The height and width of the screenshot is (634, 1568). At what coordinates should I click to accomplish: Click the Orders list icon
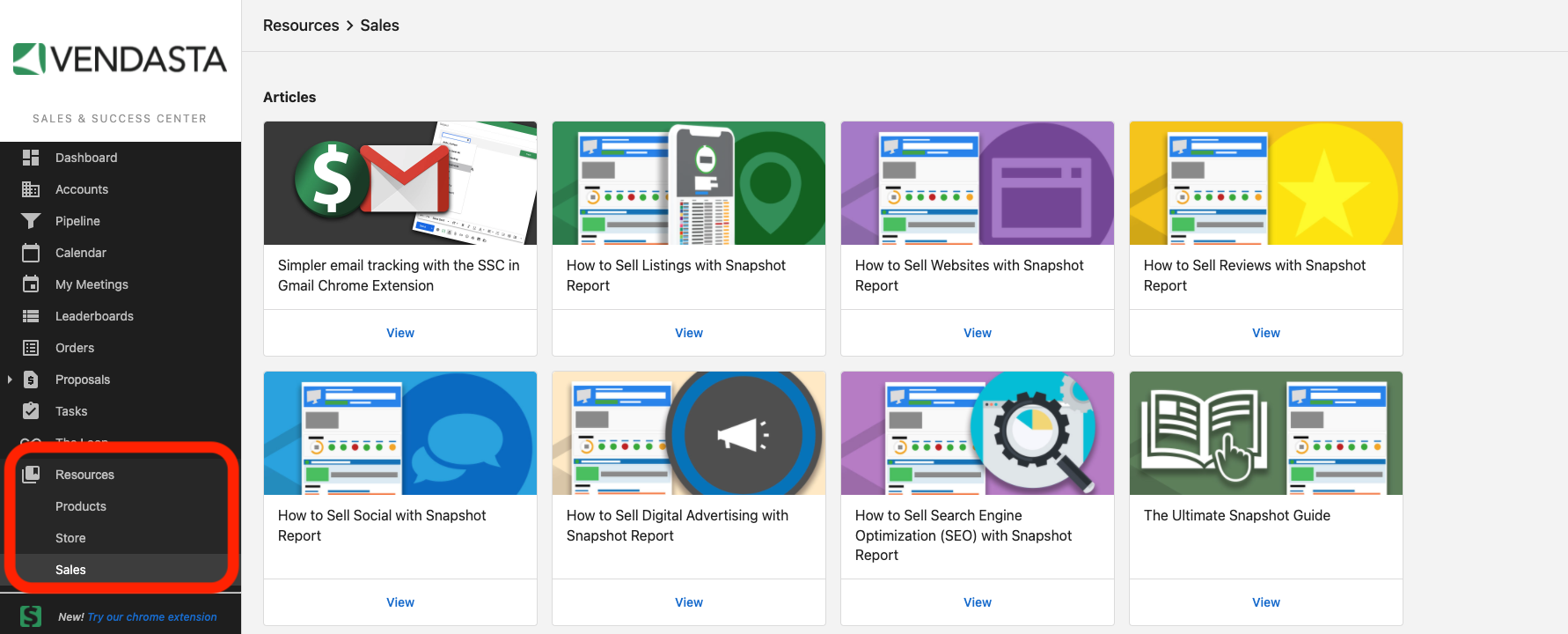click(x=31, y=348)
